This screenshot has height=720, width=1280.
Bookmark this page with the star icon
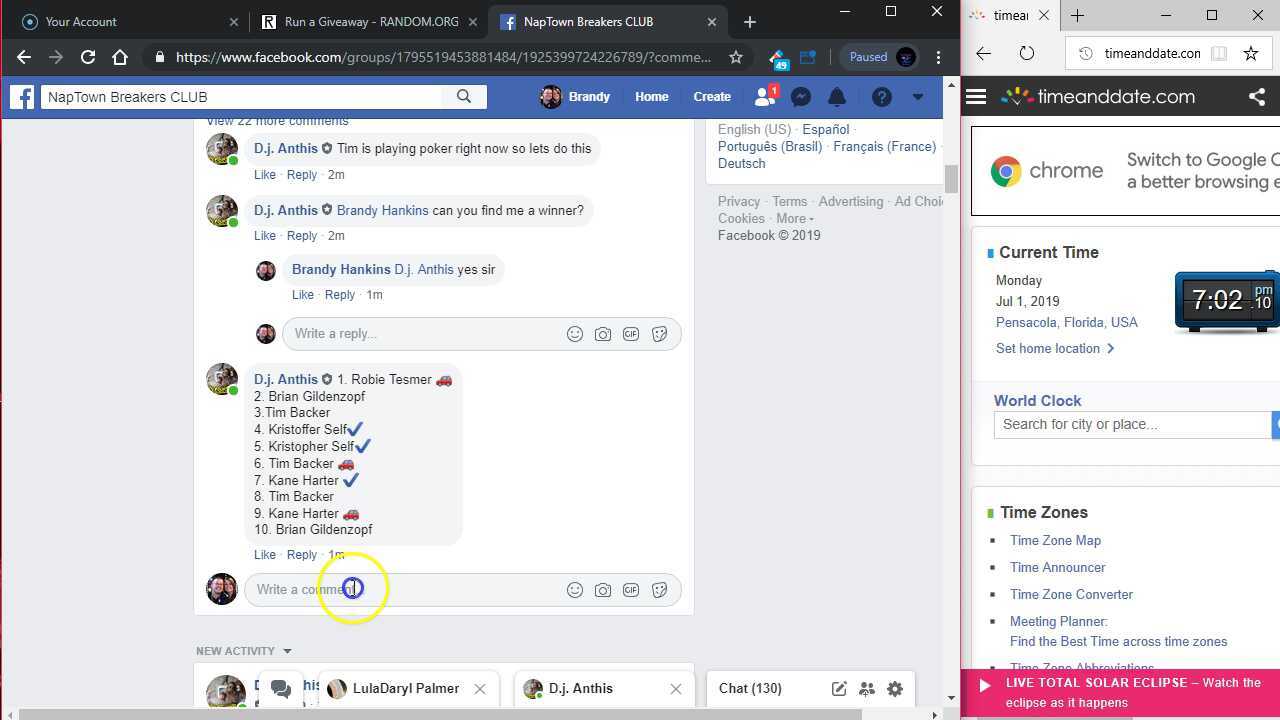coord(736,57)
